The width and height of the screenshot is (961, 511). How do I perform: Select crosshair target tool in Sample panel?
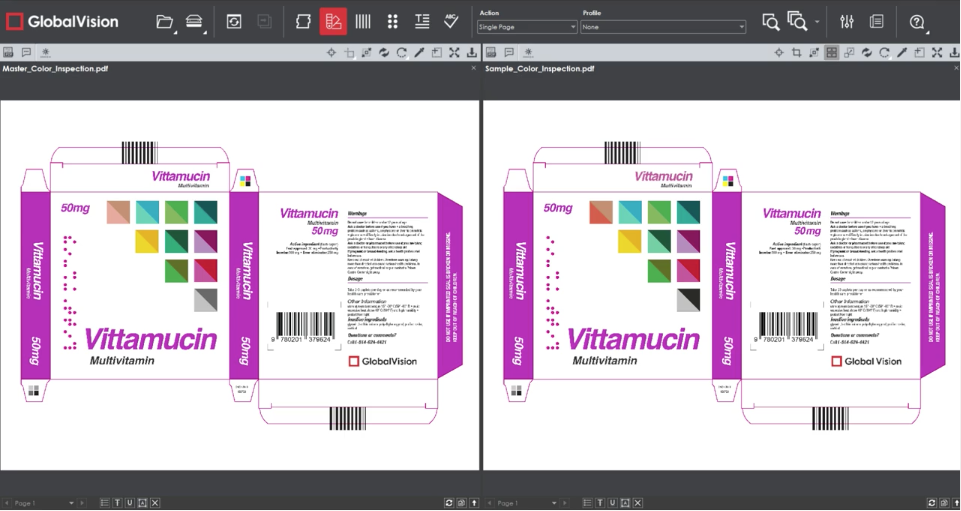click(779, 53)
